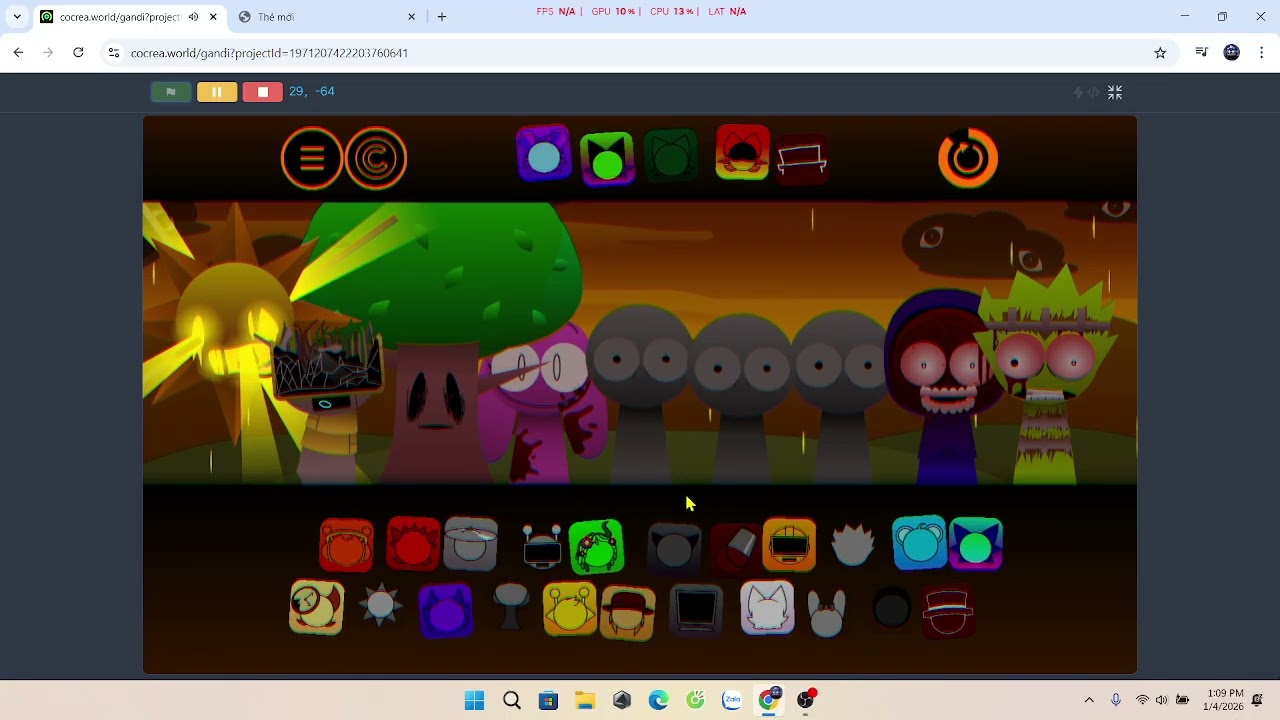
Task: Pick the gray bunny-eared character icon
Action: [x=827, y=613]
